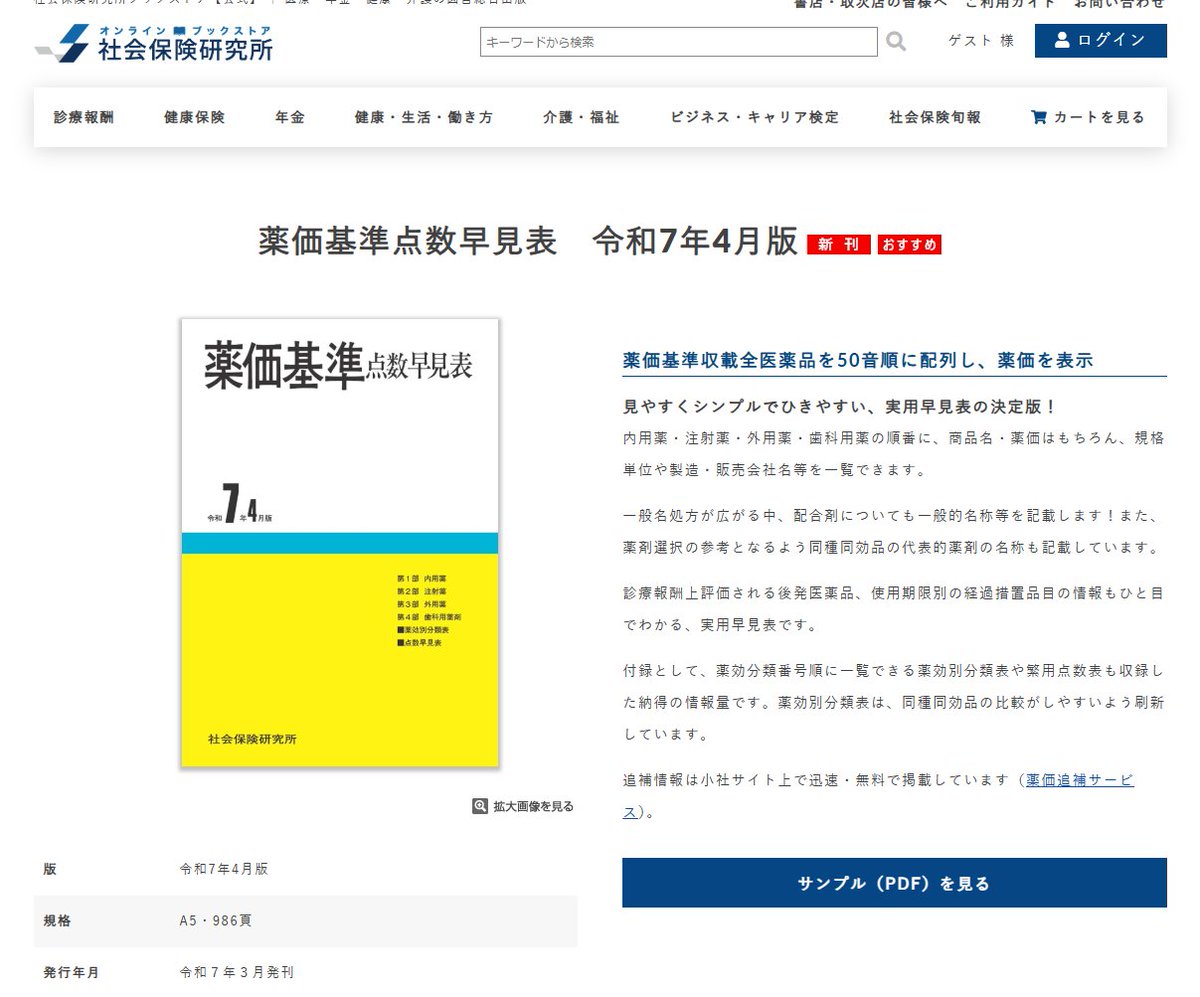Open the ビジネス・キャリア検定 menu
This screenshot has height=997, width=1200.
pos(755,117)
